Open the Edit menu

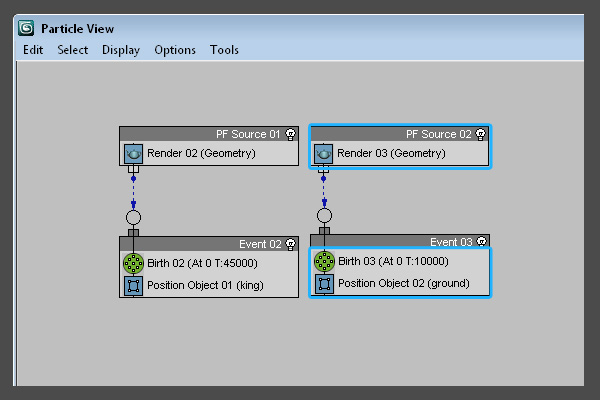(x=33, y=50)
